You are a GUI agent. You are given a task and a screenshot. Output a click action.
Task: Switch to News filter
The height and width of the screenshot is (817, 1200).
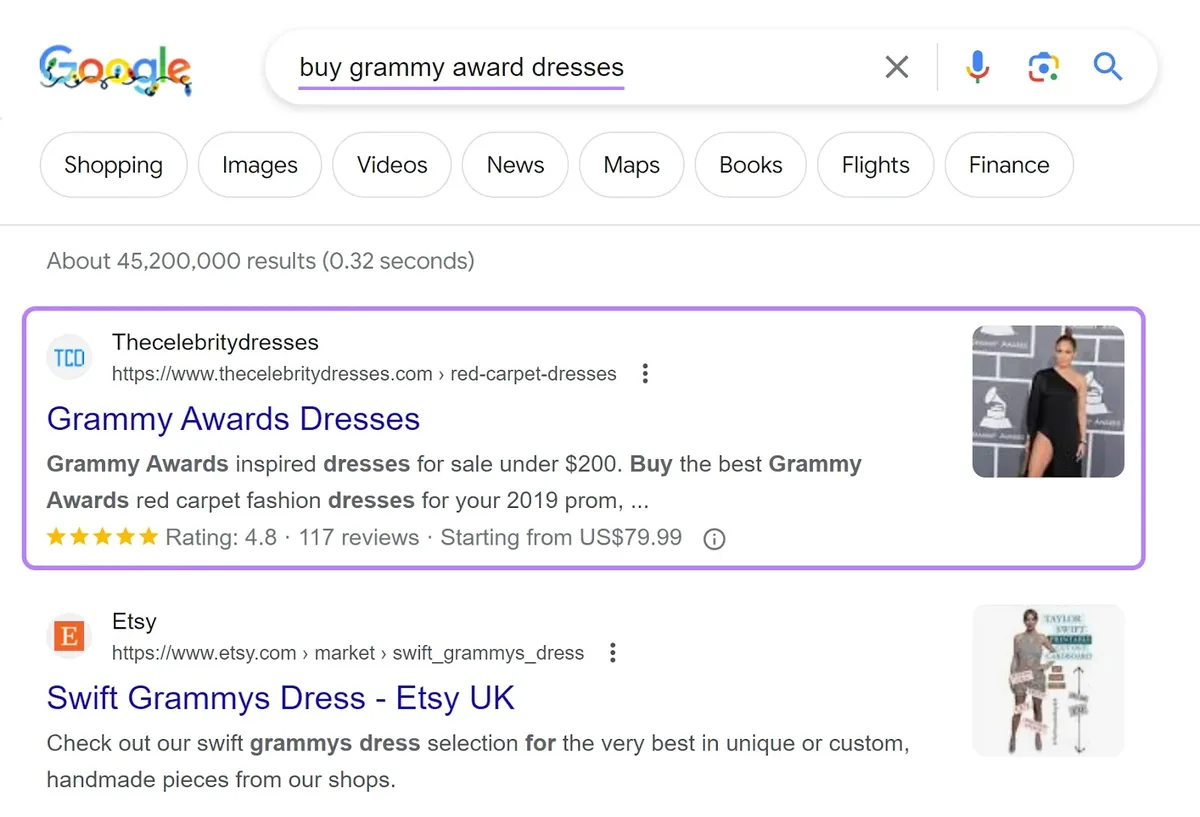click(x=515, y=165)
